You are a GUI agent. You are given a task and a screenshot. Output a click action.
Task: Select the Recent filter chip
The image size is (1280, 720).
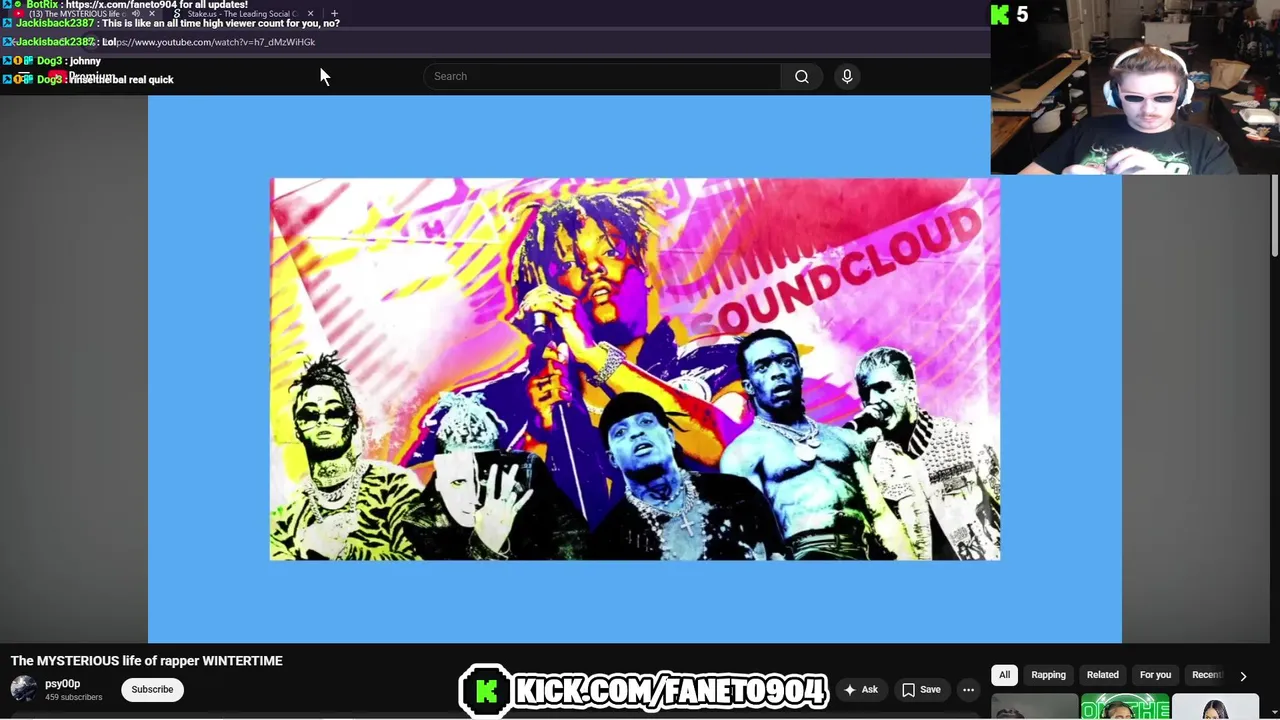click(x=1206, y=675)
